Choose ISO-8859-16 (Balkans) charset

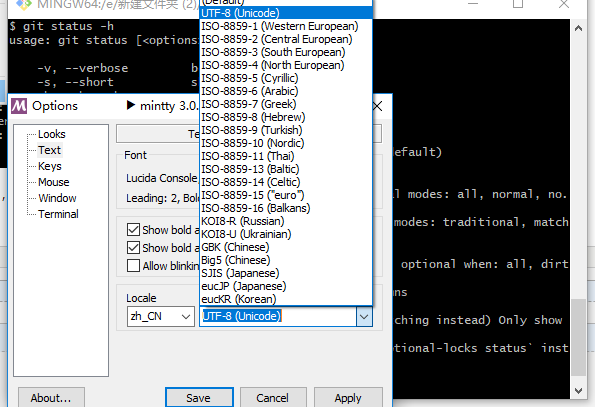pyautogui.click(x=286, y=208)
